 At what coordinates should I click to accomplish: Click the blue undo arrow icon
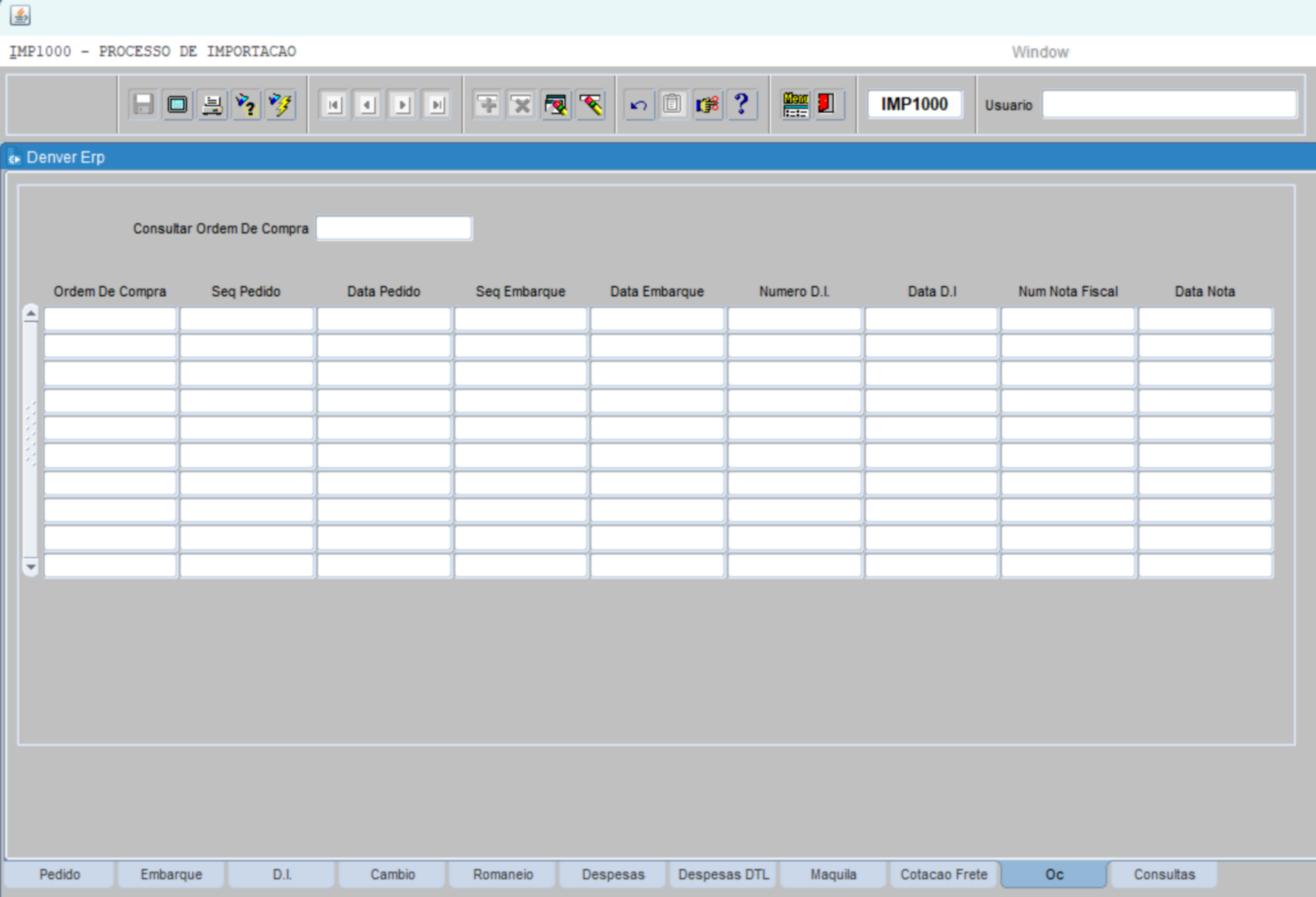[639, 105]
